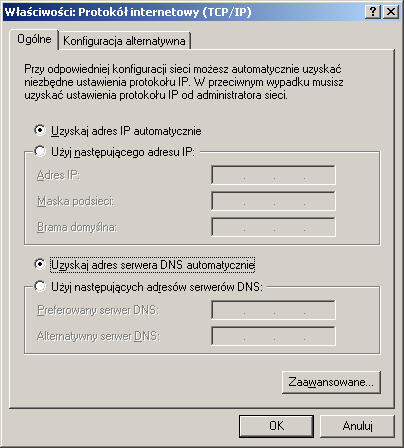Screen dimensions: 404x448
Task: Click the network configuration description paragraph
Action: pos(184,82)
